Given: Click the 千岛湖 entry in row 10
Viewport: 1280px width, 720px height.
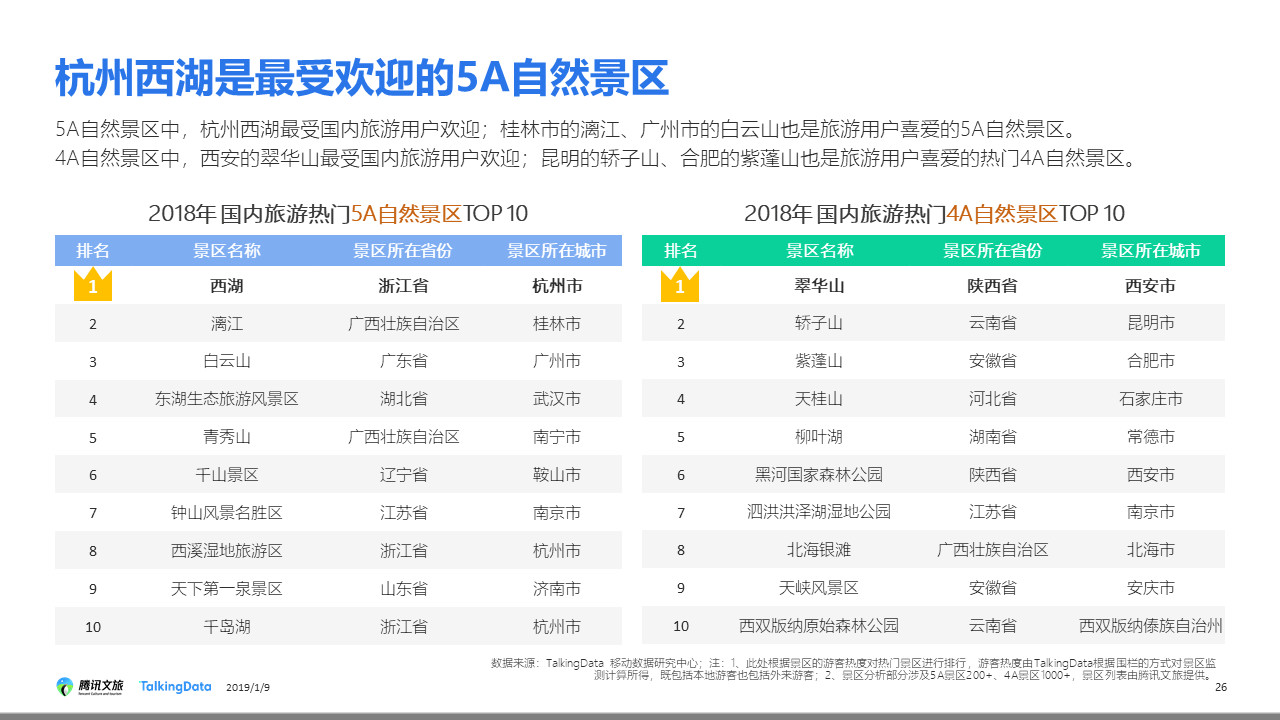Looking at the screenshot, I should 227,627.
